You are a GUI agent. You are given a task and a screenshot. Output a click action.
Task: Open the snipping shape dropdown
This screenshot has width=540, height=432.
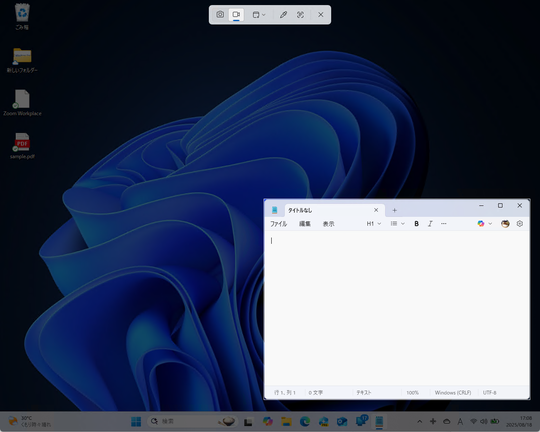click(x=259, y=14)
